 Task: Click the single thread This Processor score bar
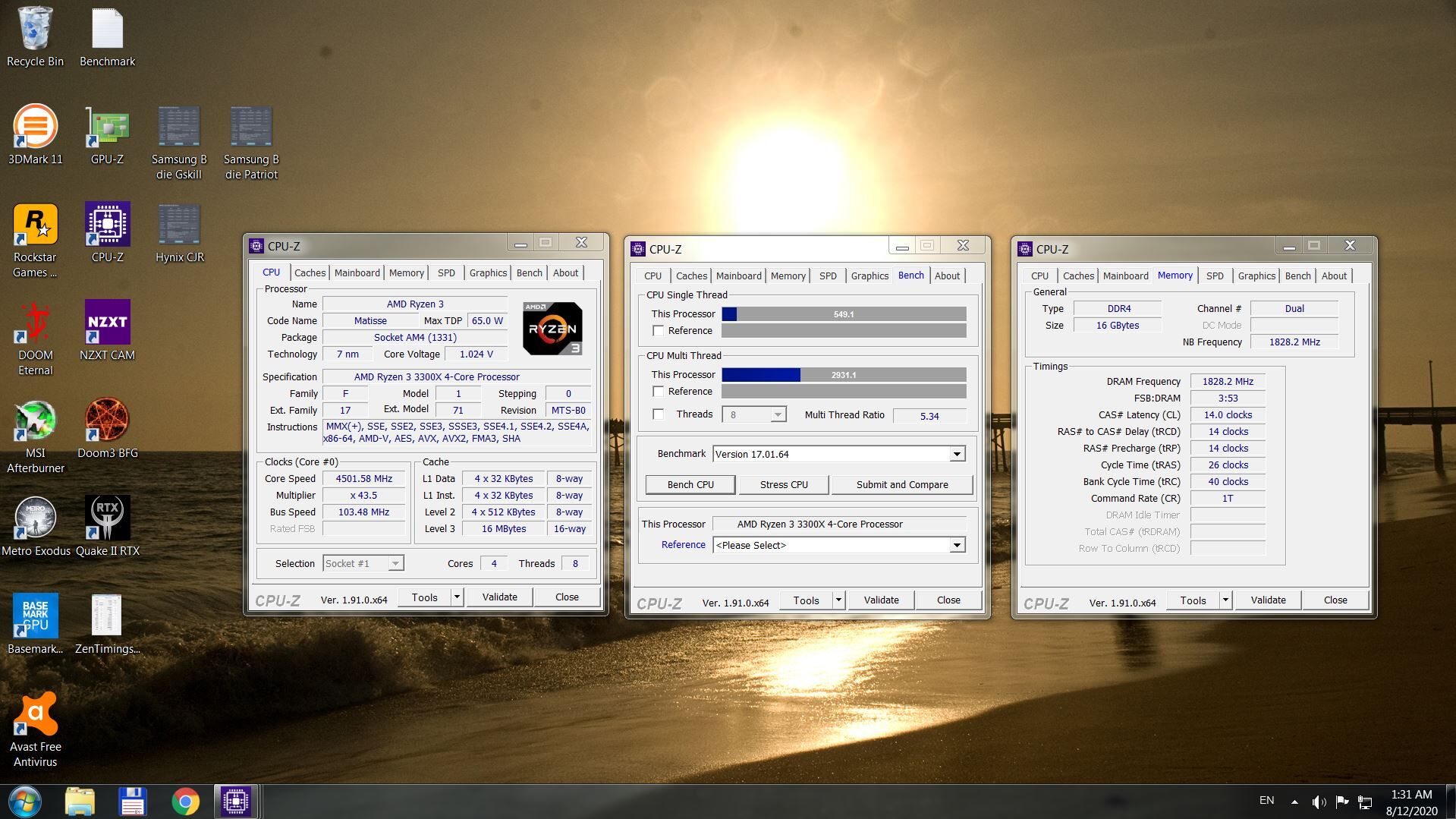(844, 314)
